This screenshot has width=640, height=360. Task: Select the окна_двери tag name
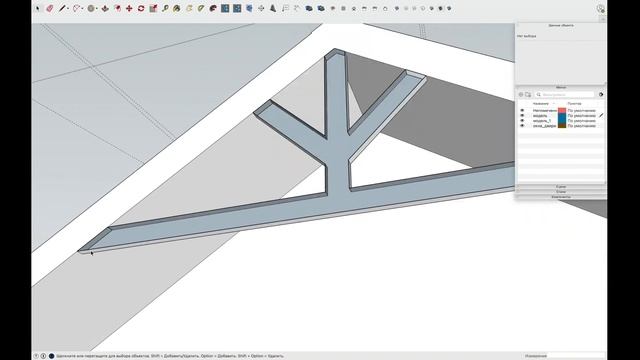tap(544, 126)
